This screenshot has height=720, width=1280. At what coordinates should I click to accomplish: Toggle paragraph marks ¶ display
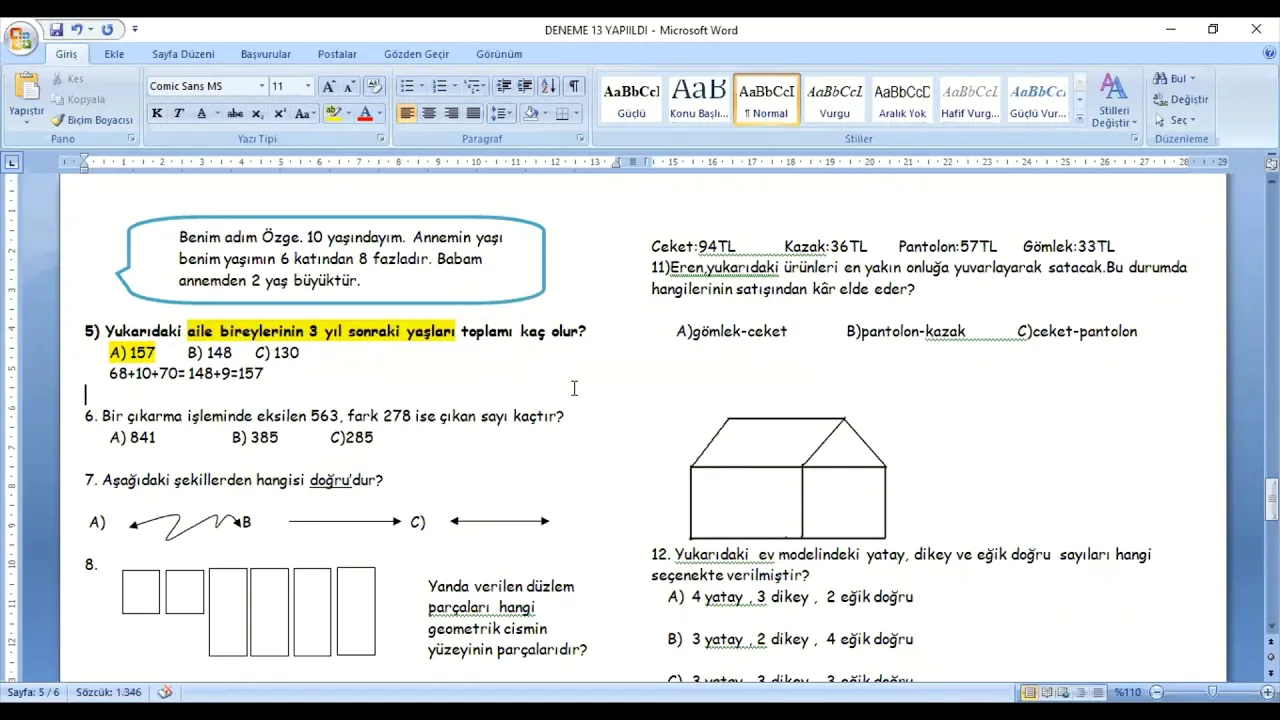point(574,86)
